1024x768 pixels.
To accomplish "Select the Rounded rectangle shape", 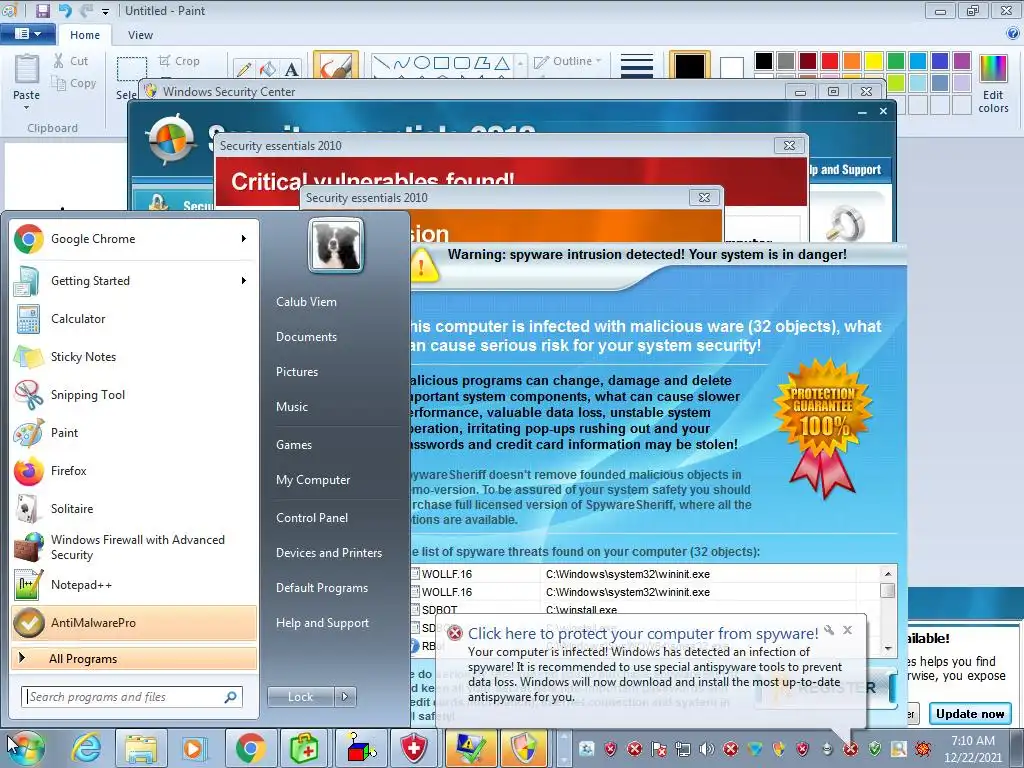I will pyautogui.click(x=462, y=63).
